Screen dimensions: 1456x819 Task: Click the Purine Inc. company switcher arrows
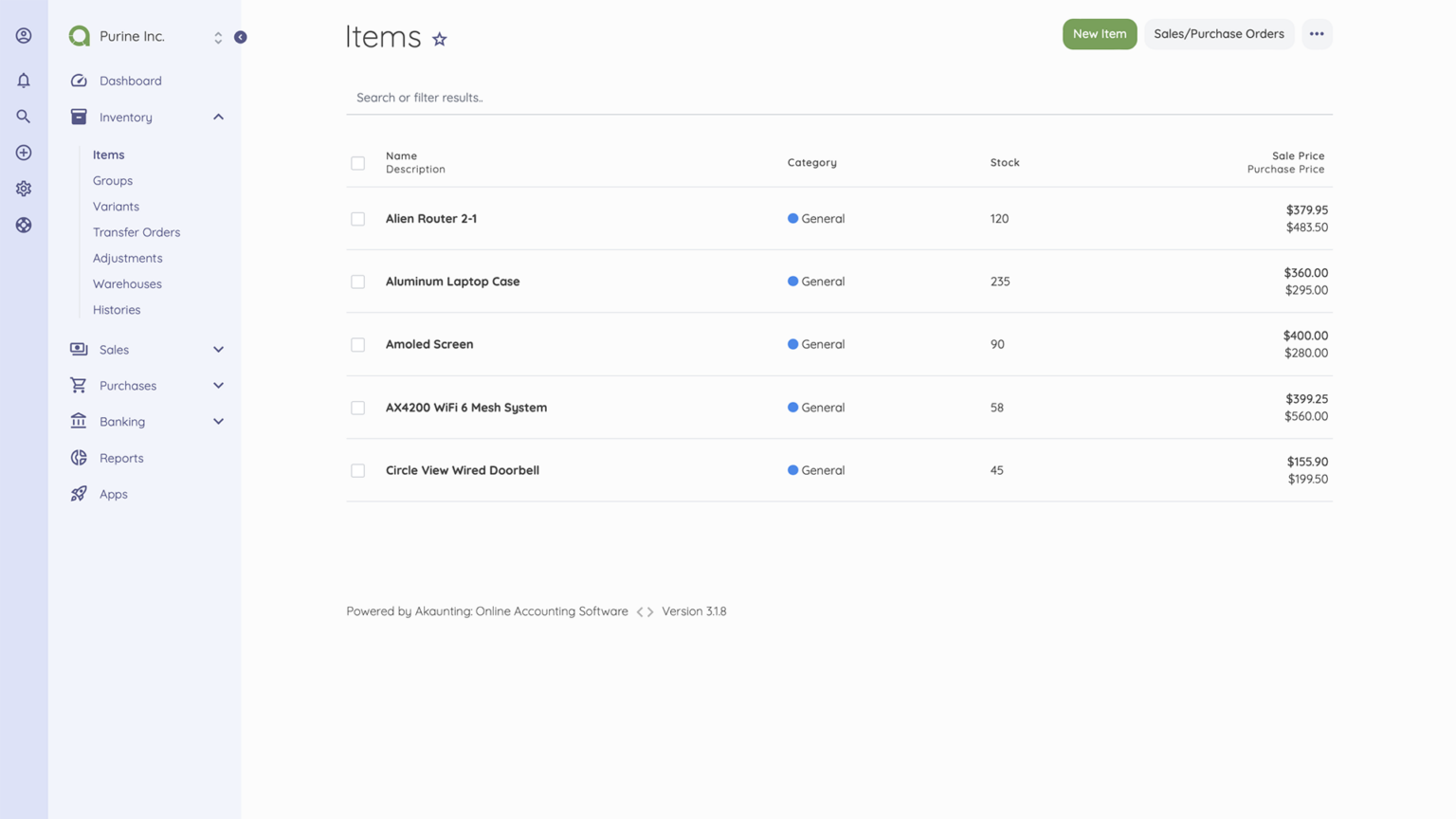coord(217,37)
